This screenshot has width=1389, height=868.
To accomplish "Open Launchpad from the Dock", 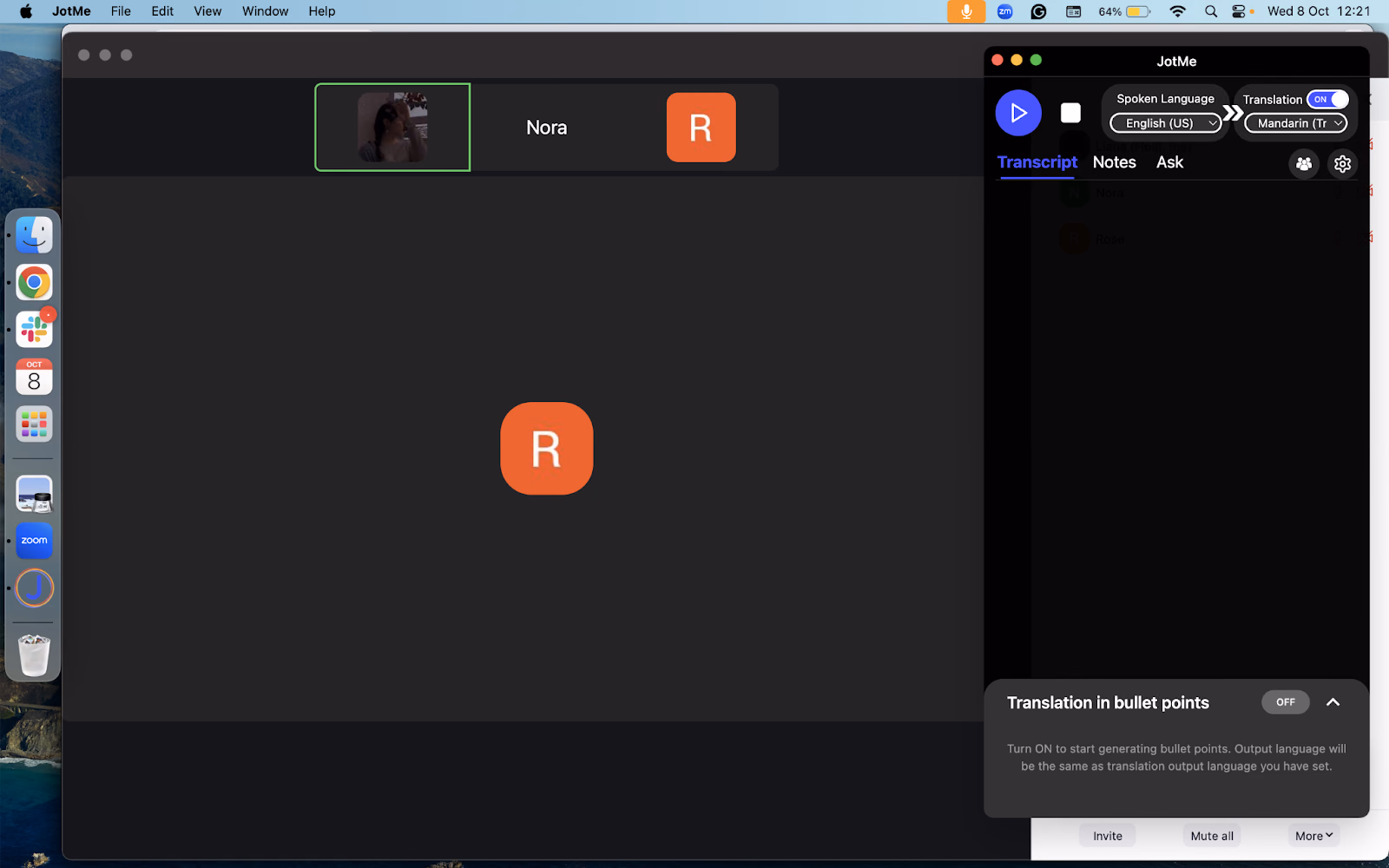I will click(x=34, y=424).
